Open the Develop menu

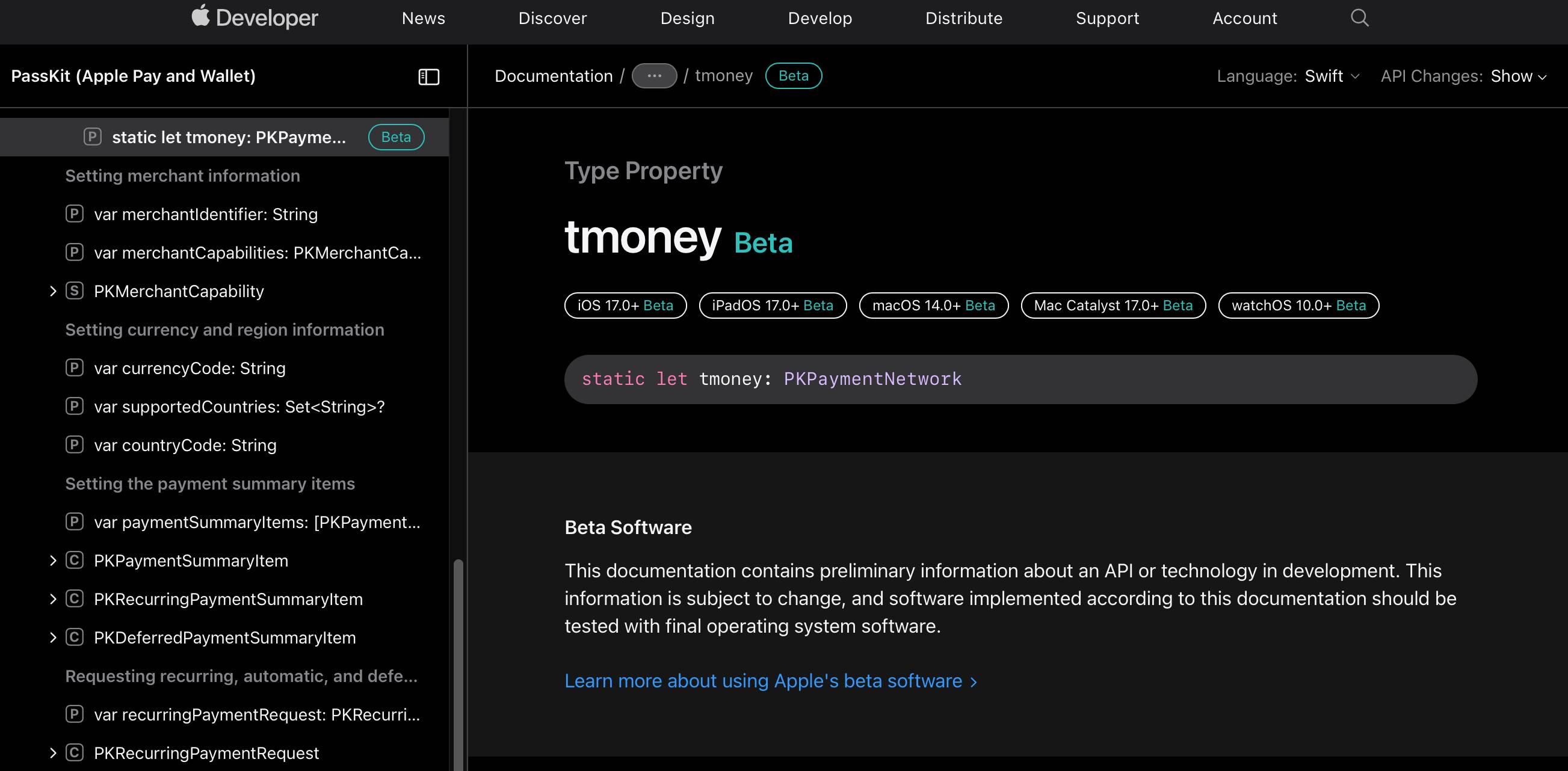(819, 18)
